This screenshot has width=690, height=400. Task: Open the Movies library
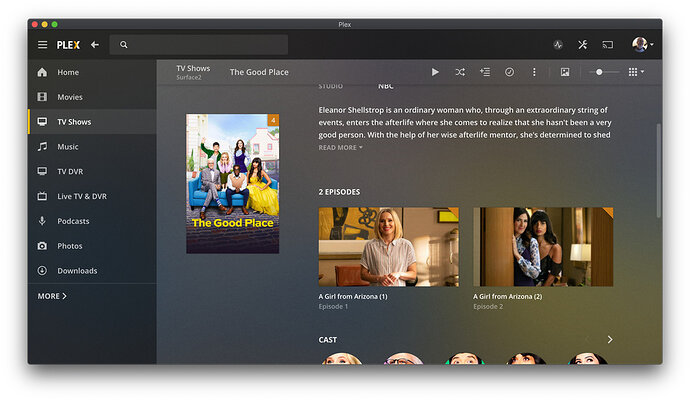92,97
